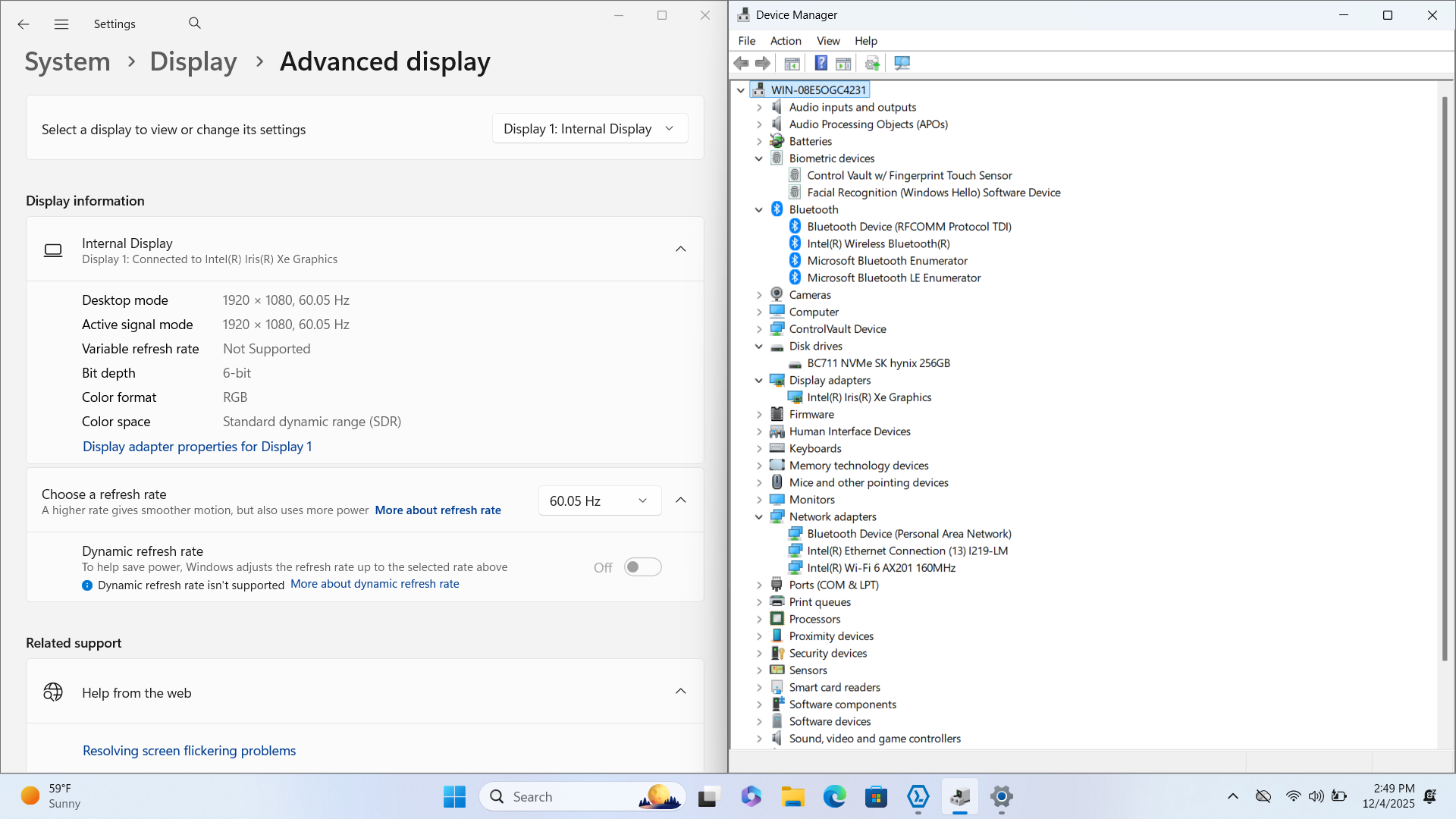Click the blue Help icon in Device Manager toolbar

[821, 63]
